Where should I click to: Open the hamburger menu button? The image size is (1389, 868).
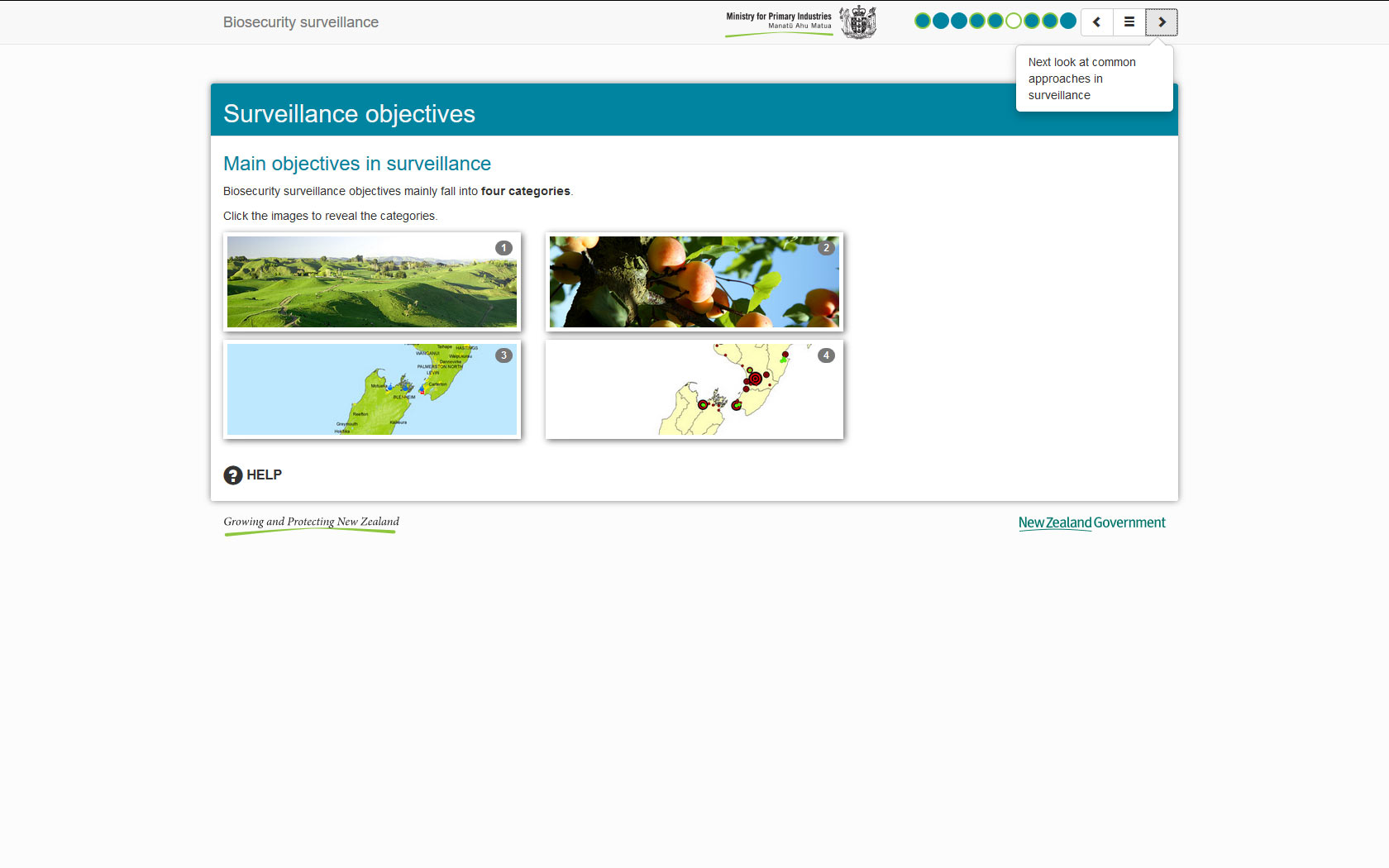1129,22
